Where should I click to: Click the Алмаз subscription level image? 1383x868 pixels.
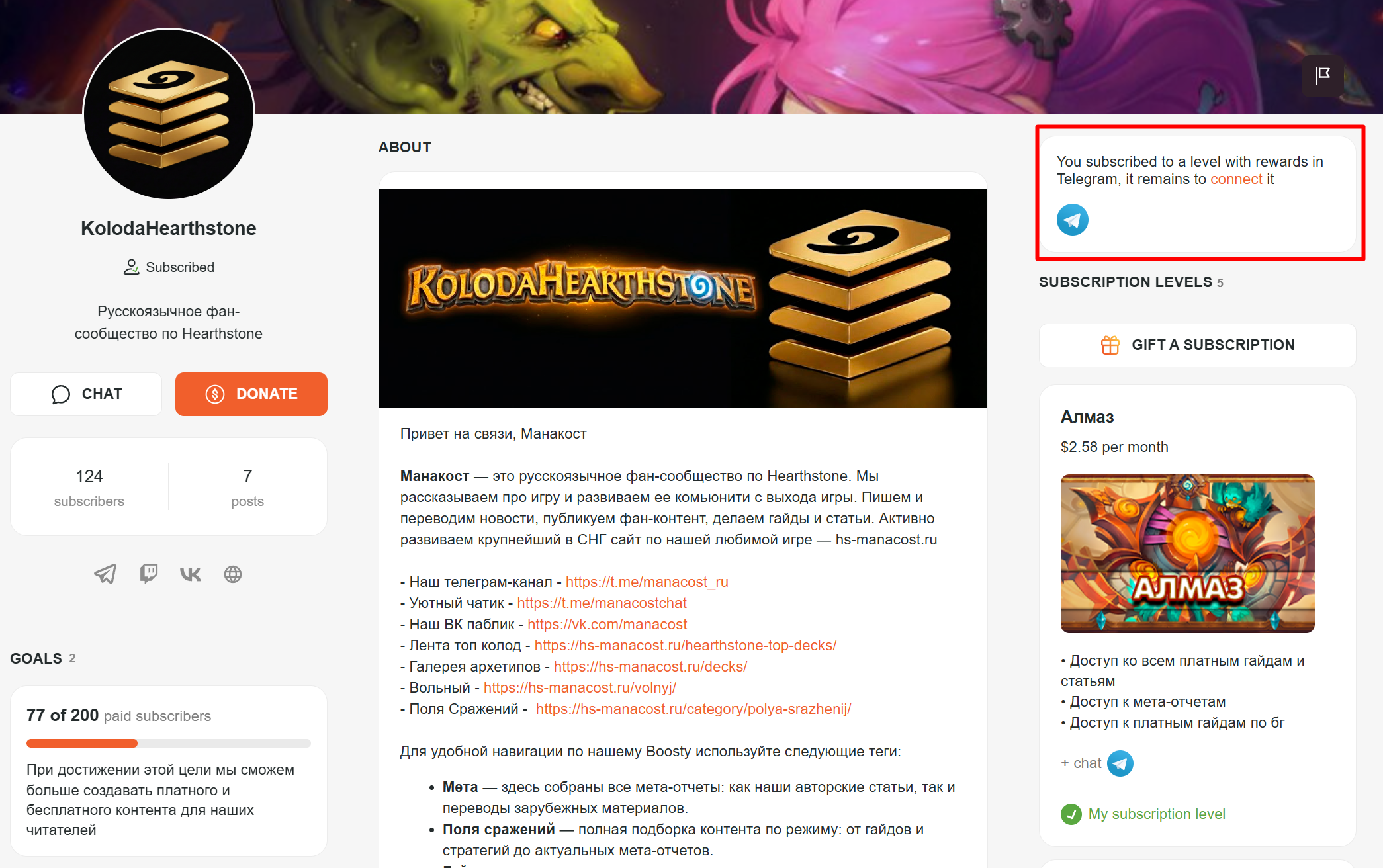click(1188, 554)
